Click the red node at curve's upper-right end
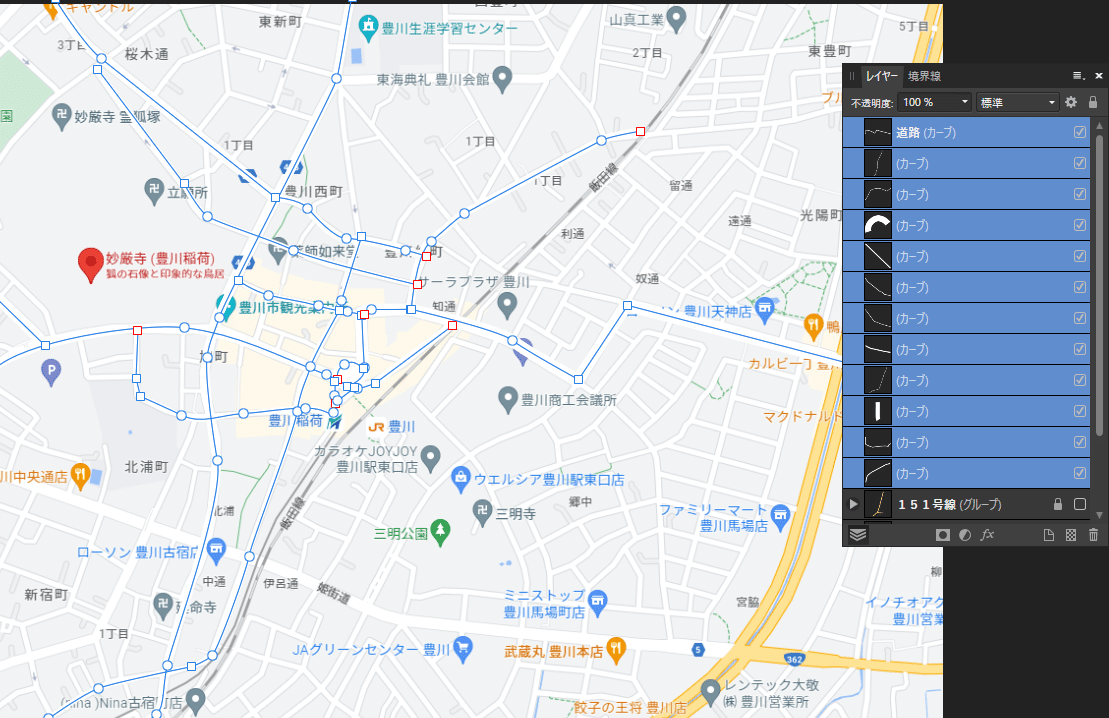1109x718 pixels. pyautogui.click(x=640, y=132)
